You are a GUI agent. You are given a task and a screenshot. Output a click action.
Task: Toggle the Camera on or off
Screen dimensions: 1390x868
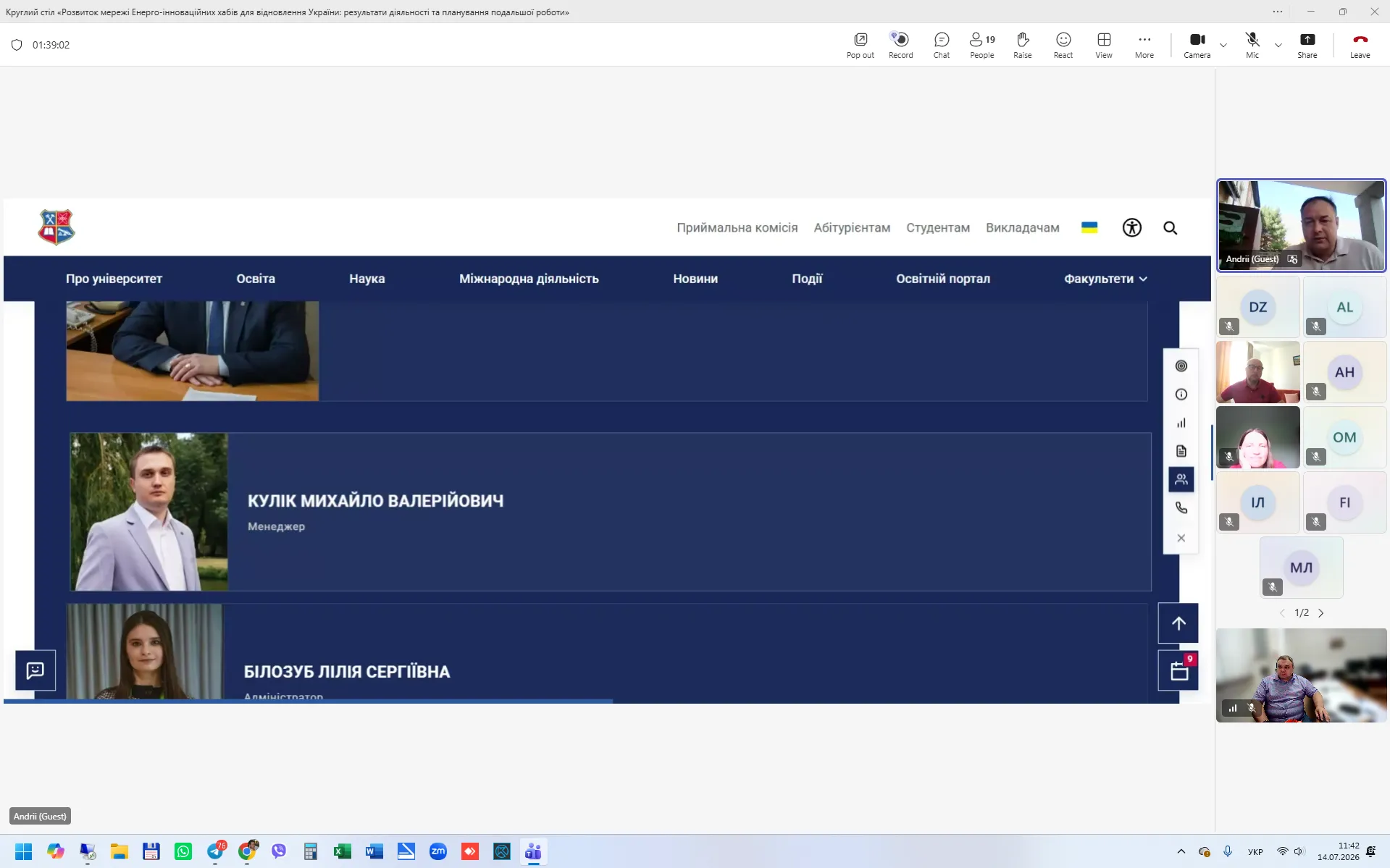[1197, 45]
